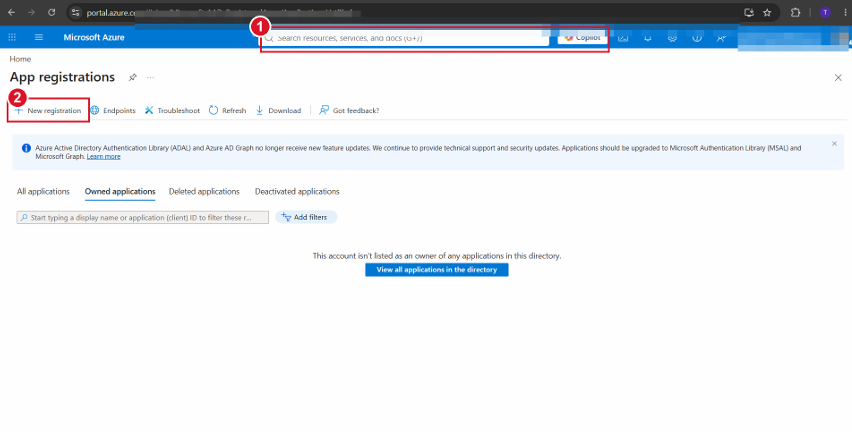Viewport: 852px width, 432px height.
Task: Open the Azure app launcher grid icon
Action: [x=12, y=37]
